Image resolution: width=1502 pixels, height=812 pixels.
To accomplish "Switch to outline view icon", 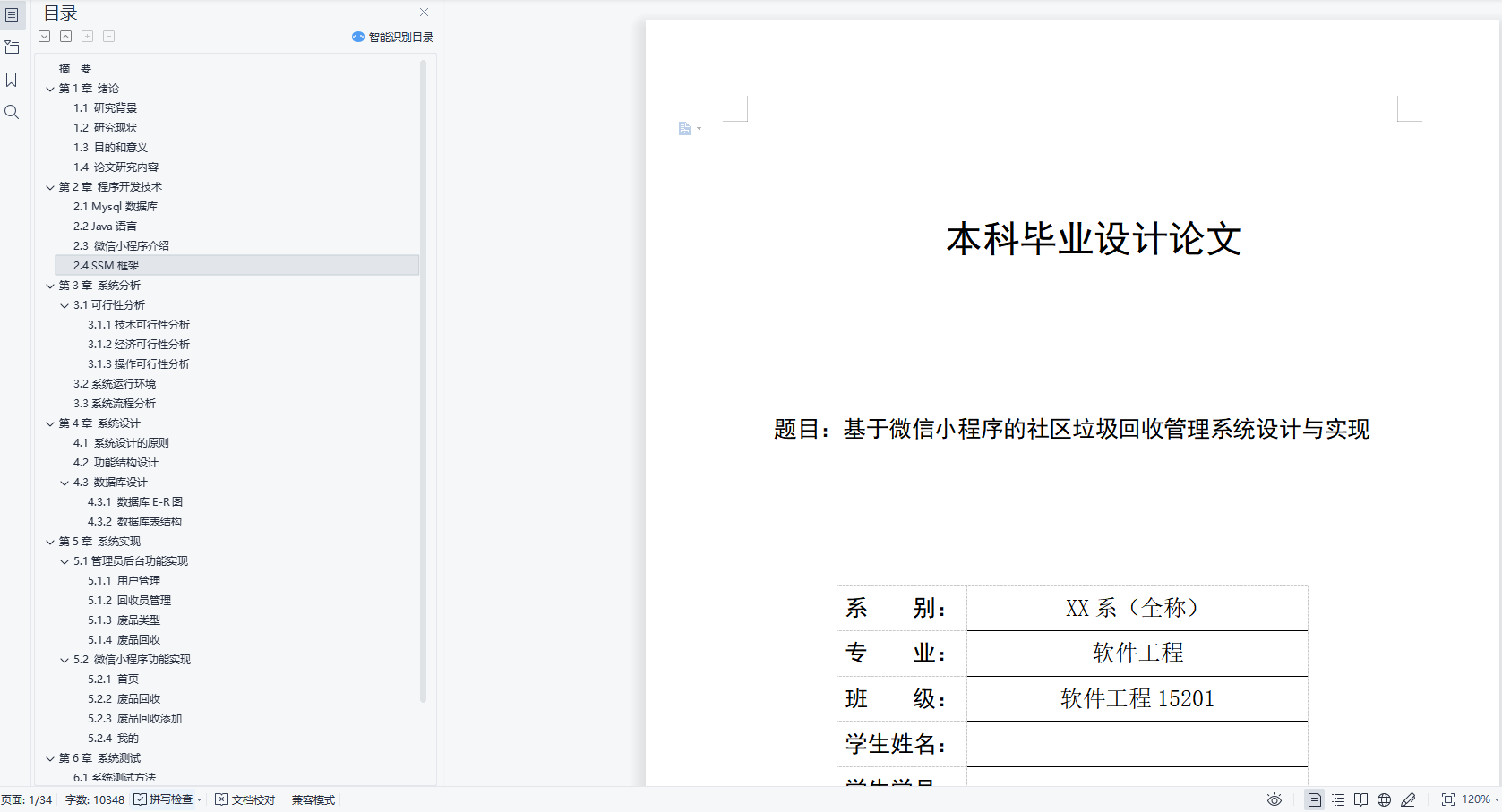I will tap(1338, 799).
